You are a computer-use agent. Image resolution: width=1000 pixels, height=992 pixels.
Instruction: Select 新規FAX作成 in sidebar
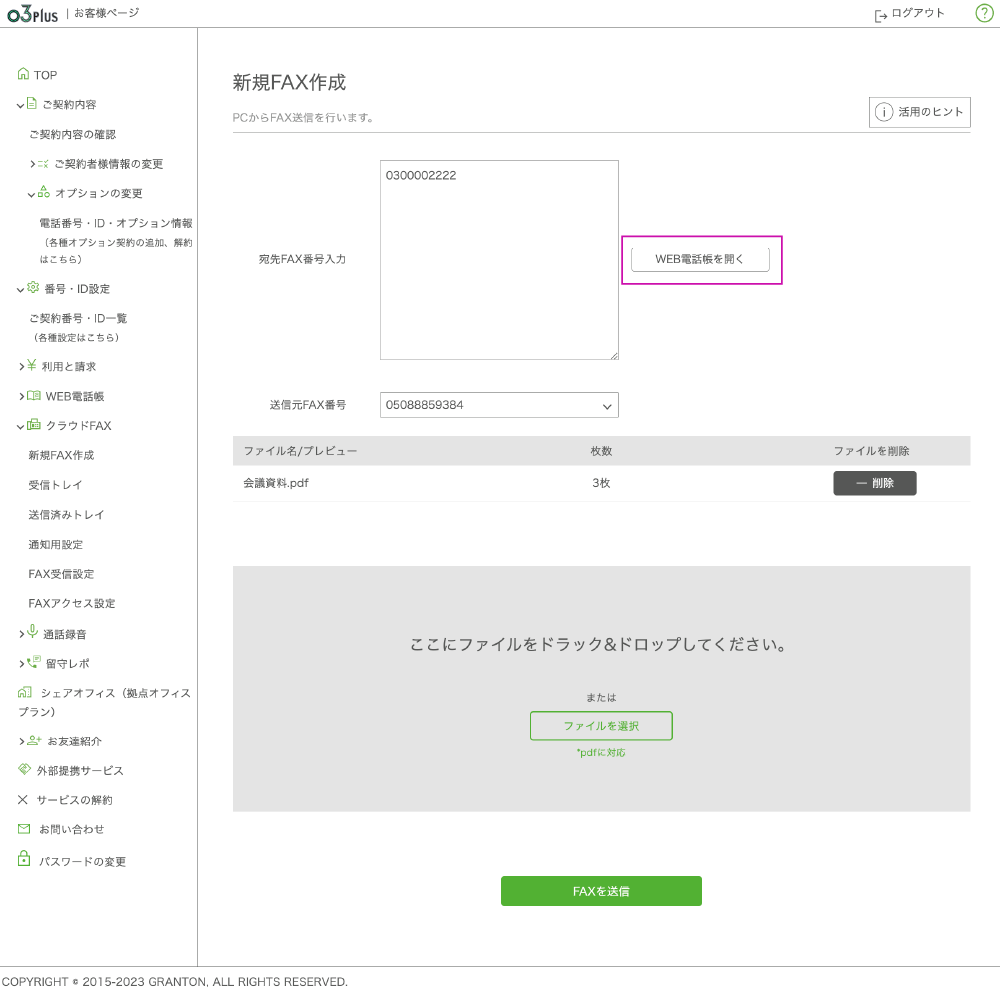pos(61,455)
